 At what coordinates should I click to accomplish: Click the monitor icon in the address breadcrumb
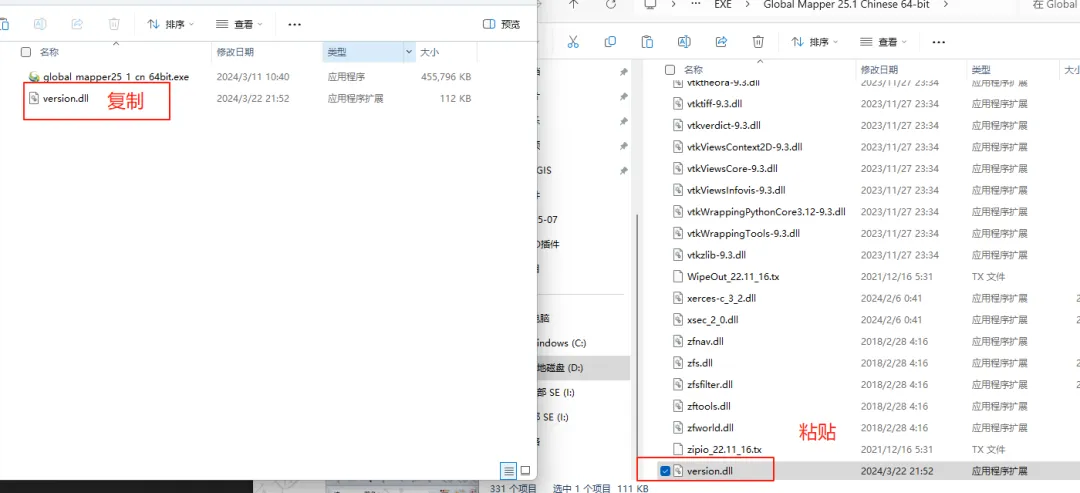pos(649,4)
